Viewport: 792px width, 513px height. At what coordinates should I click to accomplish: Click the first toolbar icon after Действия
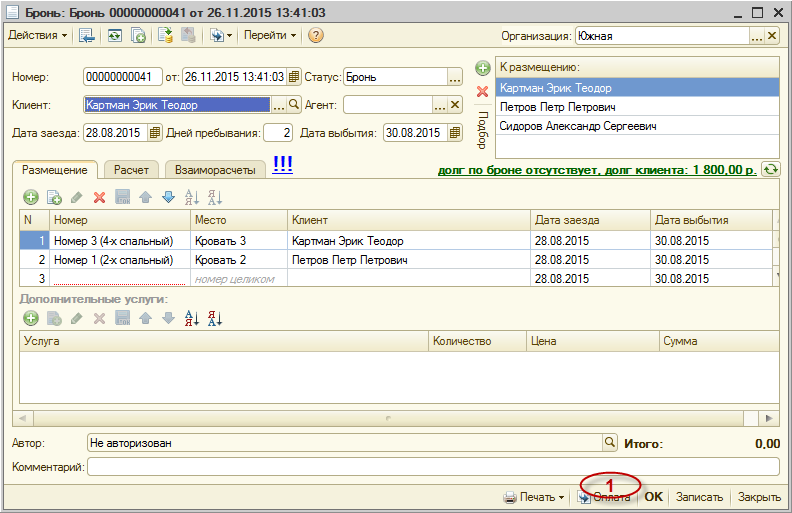click(x=87, y=35)
